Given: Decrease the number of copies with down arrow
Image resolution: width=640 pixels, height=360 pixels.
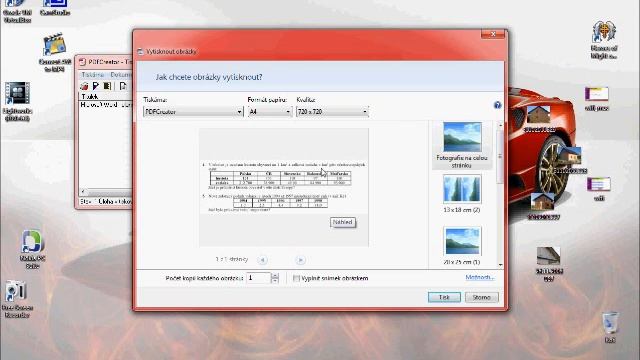Looking at the screenshot, I should [x=275, y=281].
